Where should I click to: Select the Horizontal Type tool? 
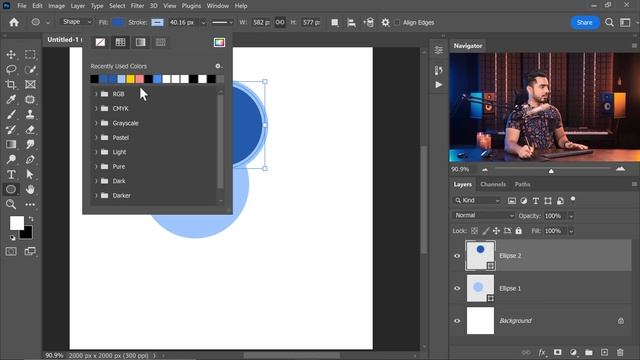tap(11, 174)
